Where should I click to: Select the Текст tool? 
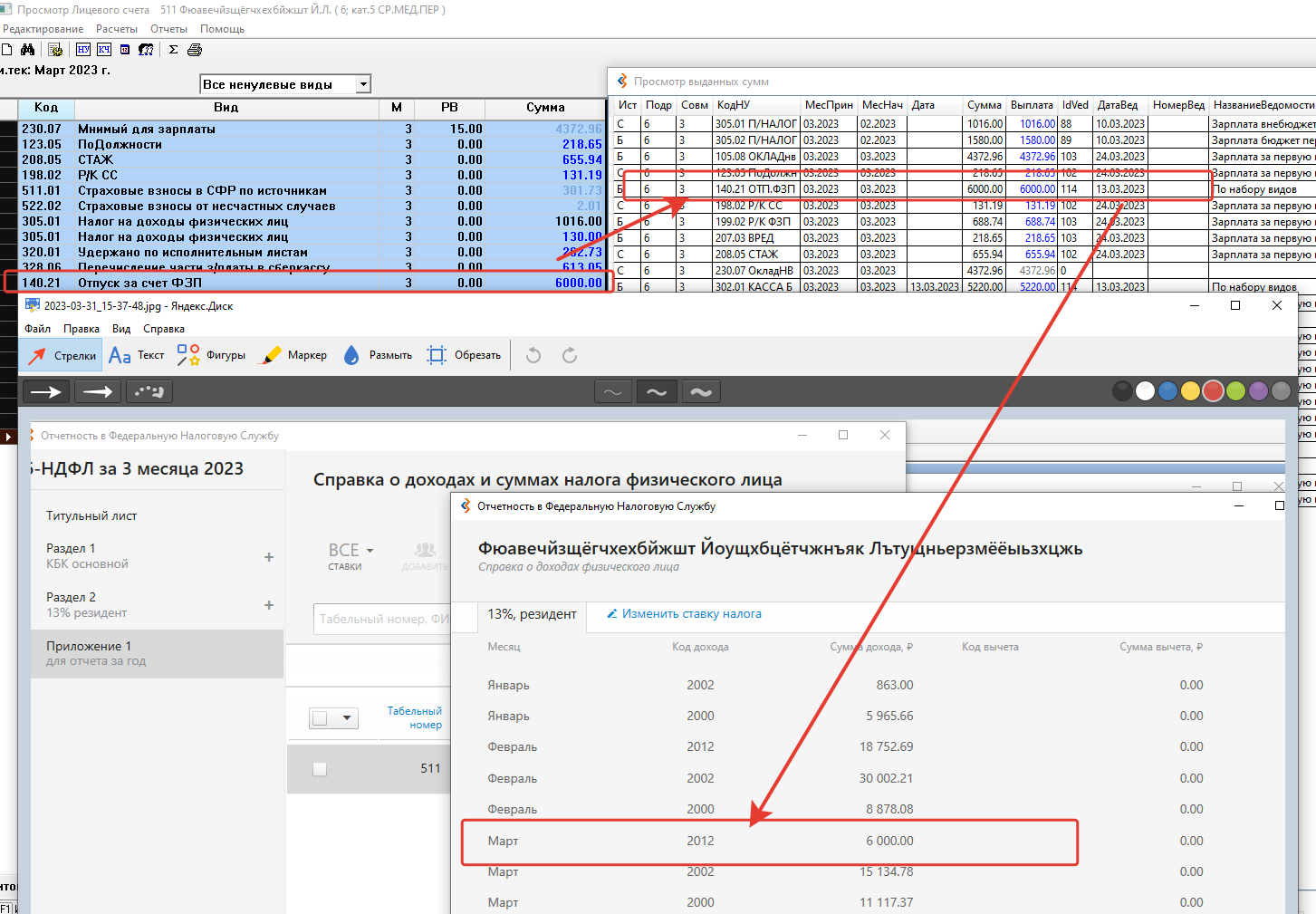pos(137,355)
